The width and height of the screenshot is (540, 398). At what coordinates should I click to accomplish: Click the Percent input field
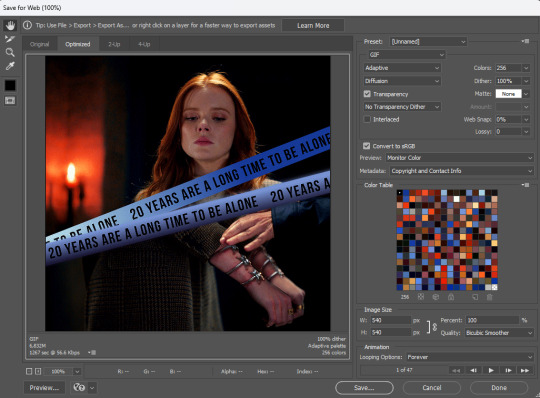coord(492,320)
